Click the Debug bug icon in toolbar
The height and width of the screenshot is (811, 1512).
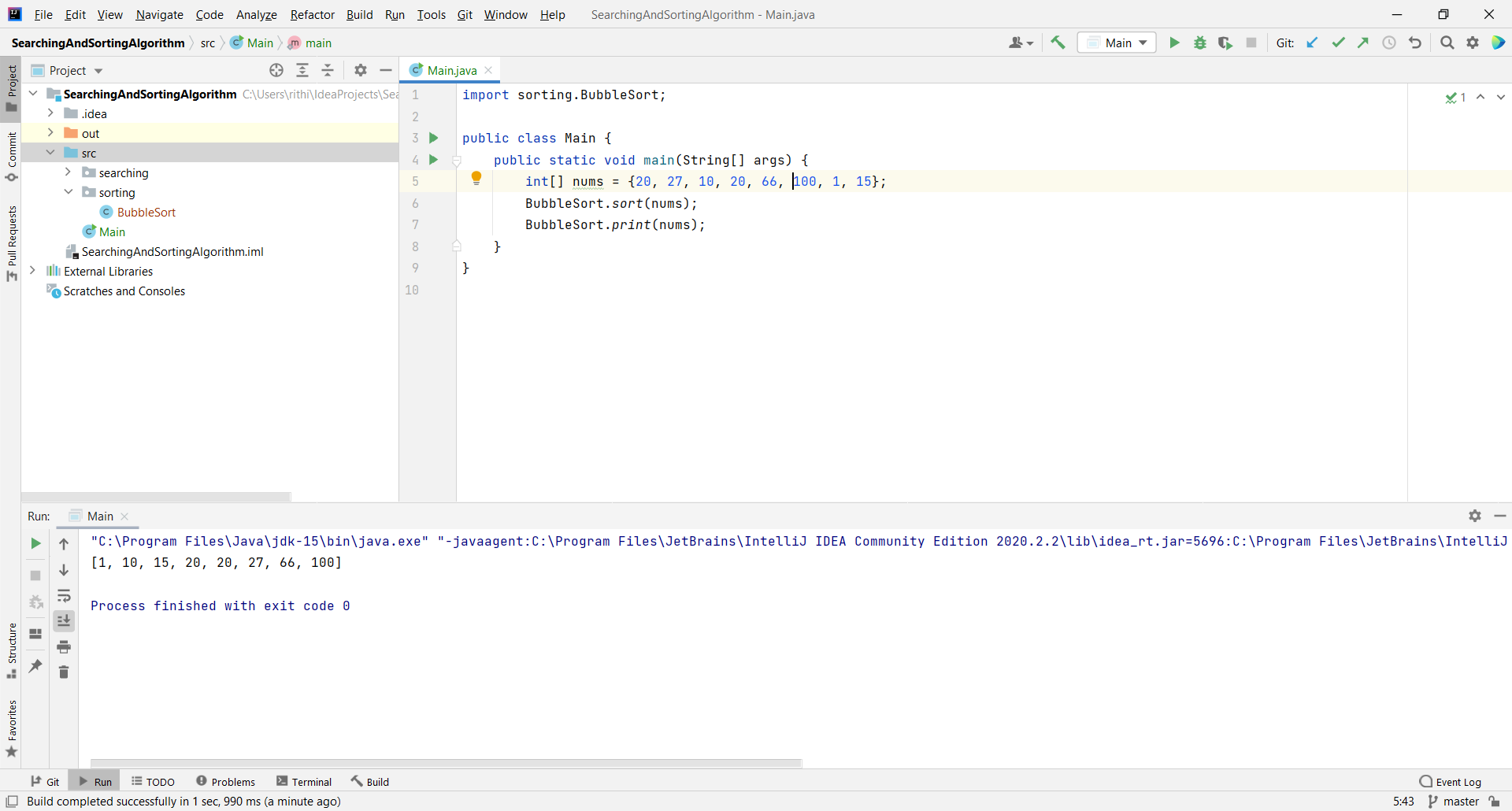[x=1200, y=43]
